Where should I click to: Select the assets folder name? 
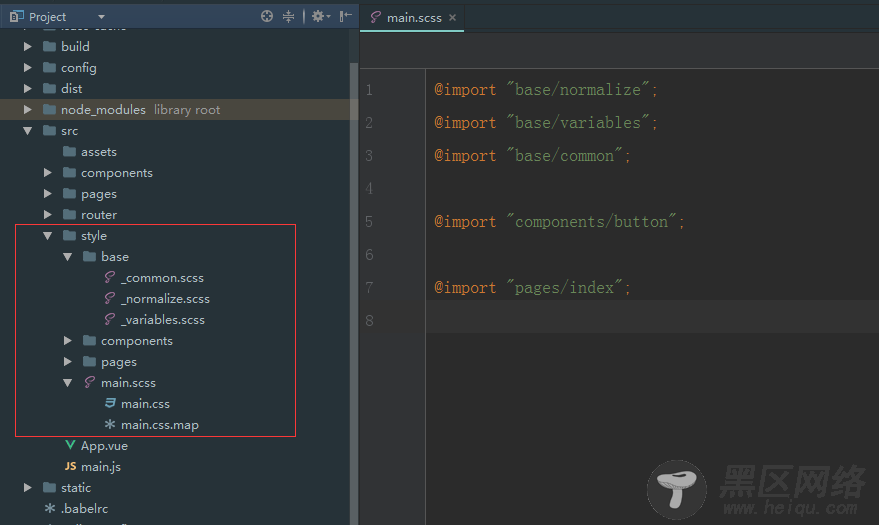(99, 152)
